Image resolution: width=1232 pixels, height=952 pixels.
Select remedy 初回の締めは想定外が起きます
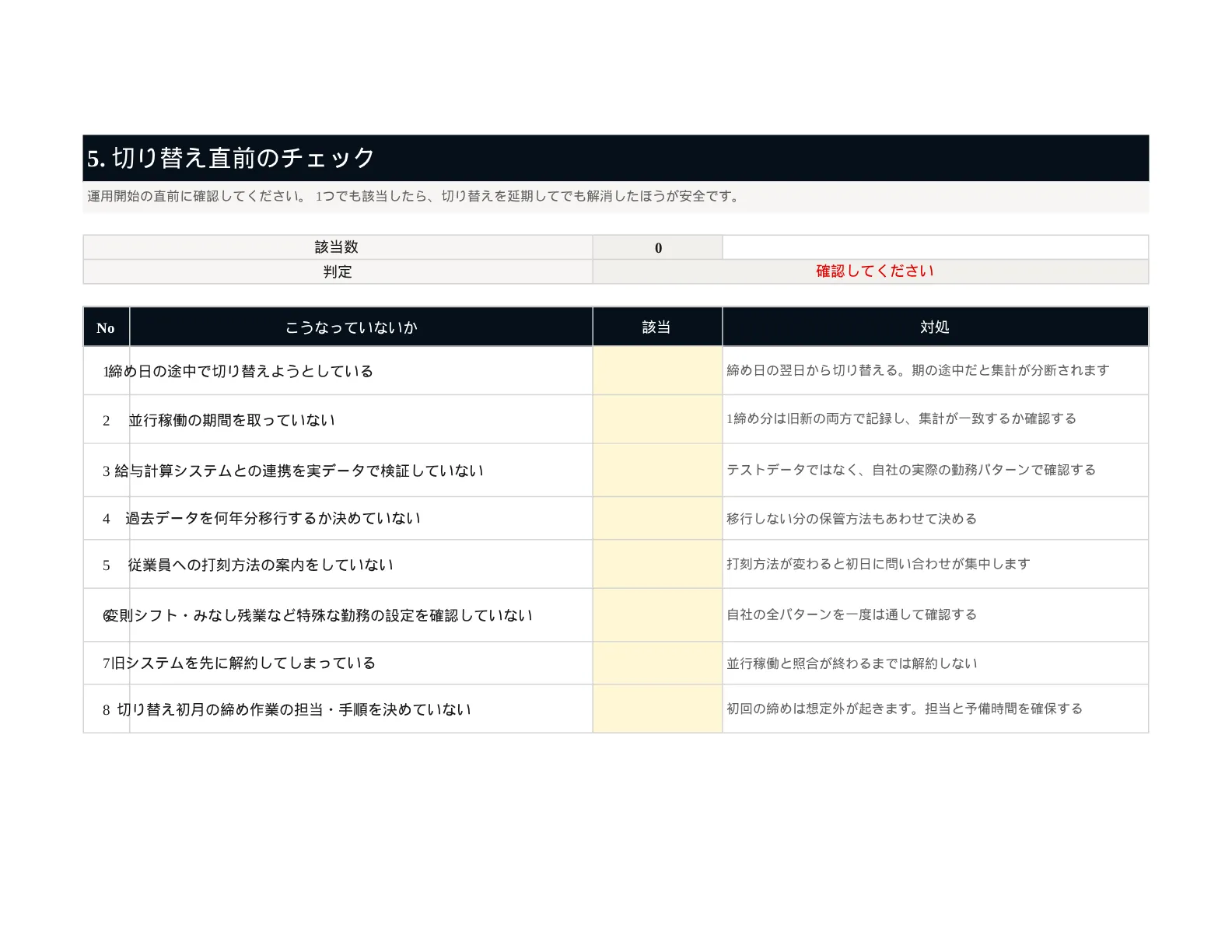click(x=905, y=709)
